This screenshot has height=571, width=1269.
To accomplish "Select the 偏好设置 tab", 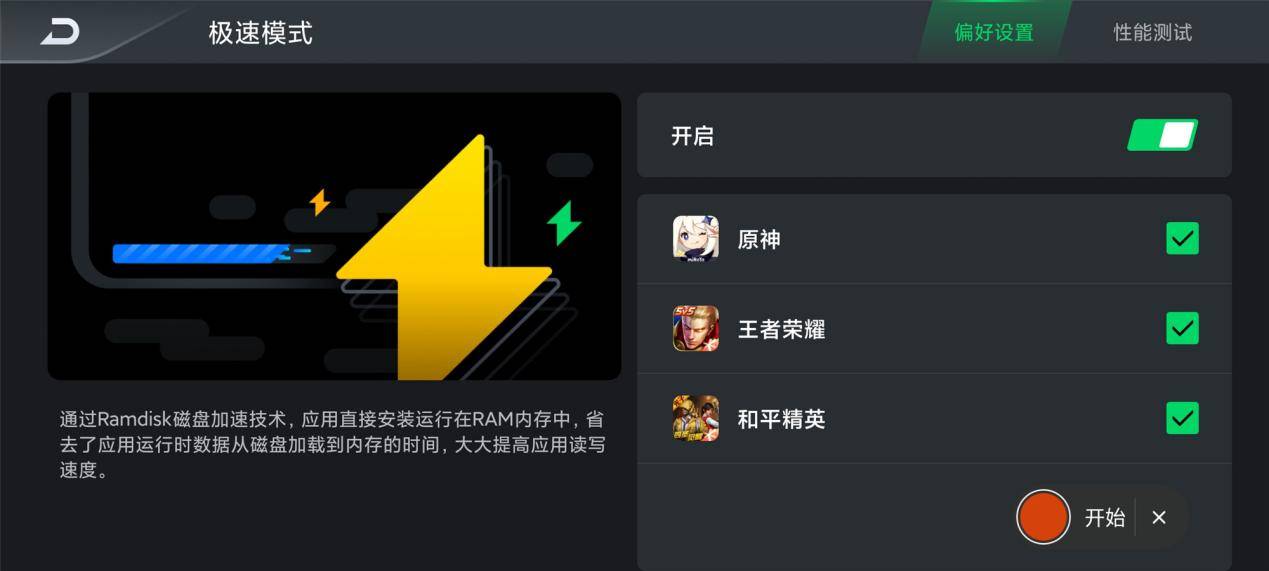I will (x=993, y=32).
